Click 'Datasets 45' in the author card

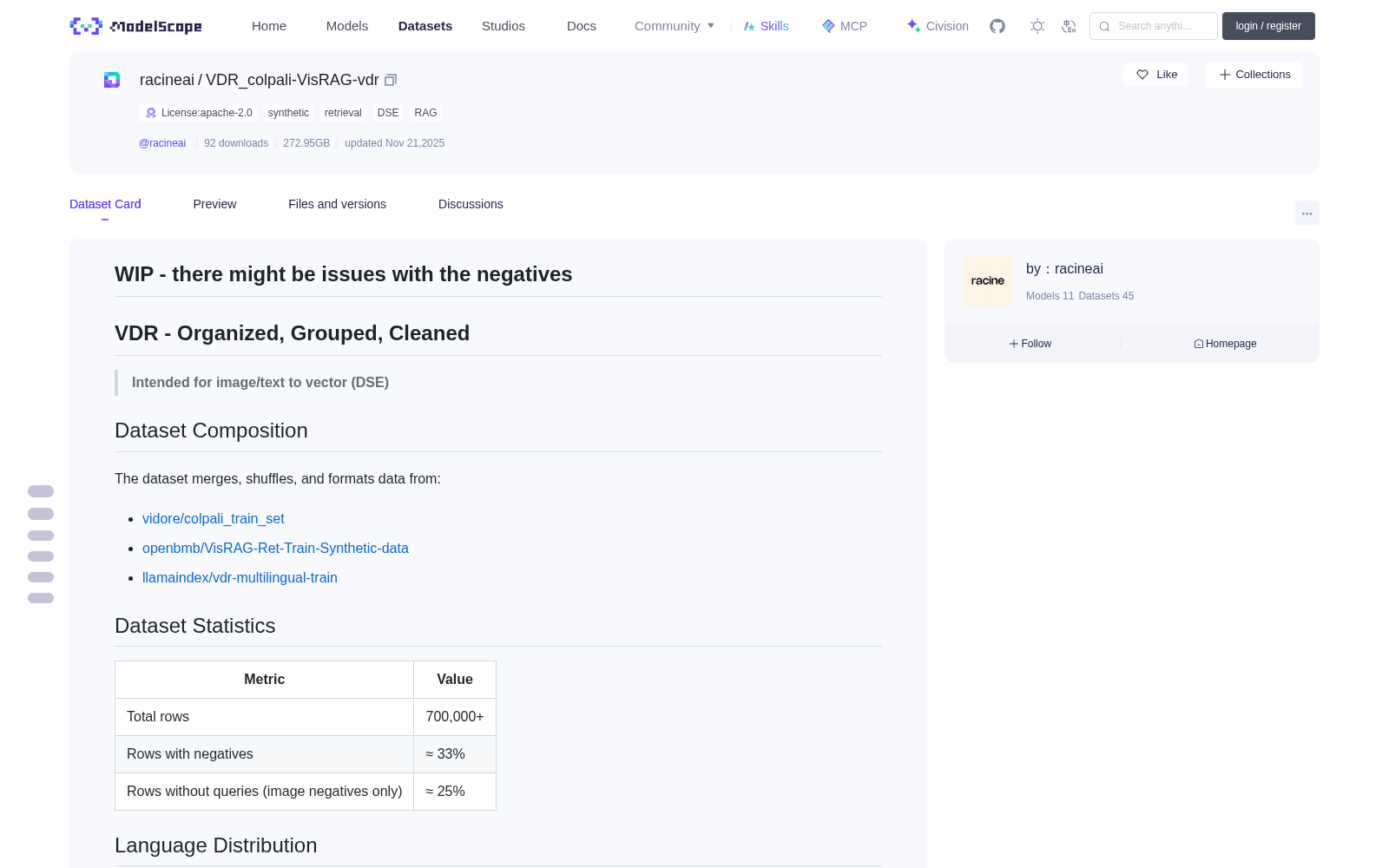pos(1106,296)
